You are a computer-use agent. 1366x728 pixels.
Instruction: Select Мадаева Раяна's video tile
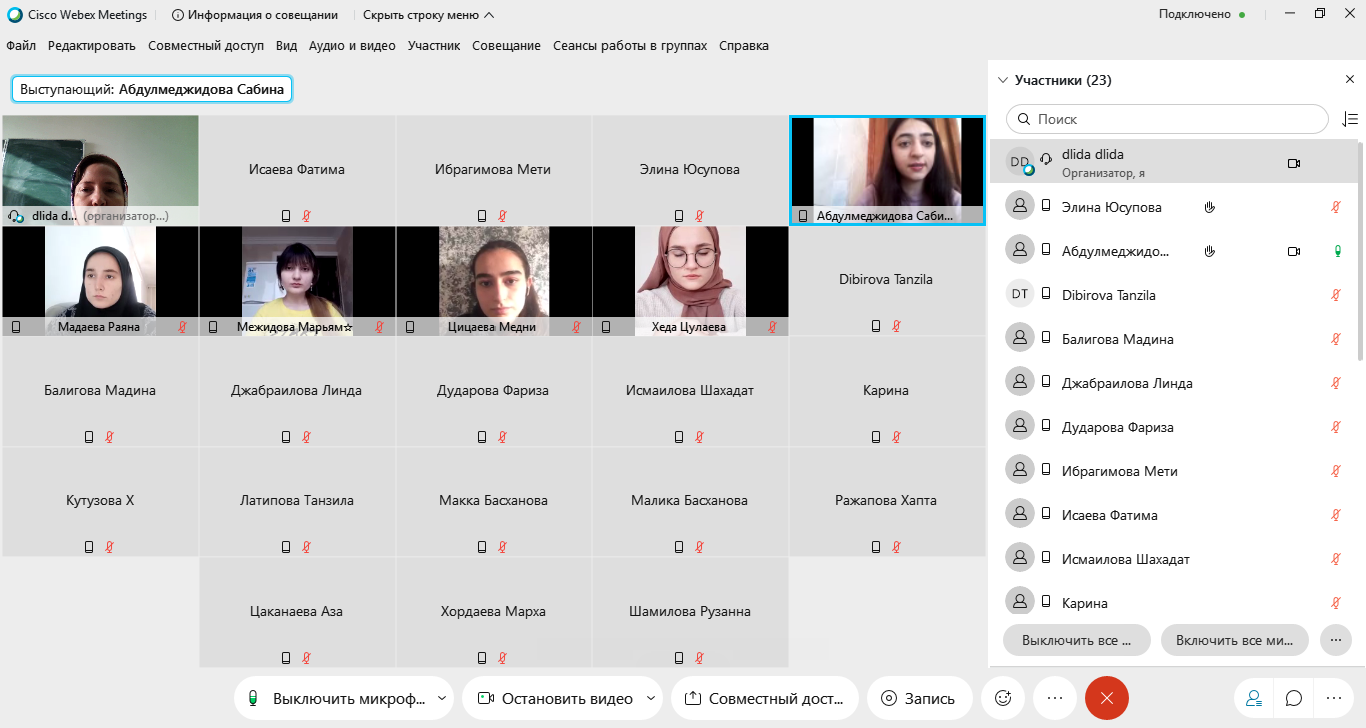(x=100, y=281)
